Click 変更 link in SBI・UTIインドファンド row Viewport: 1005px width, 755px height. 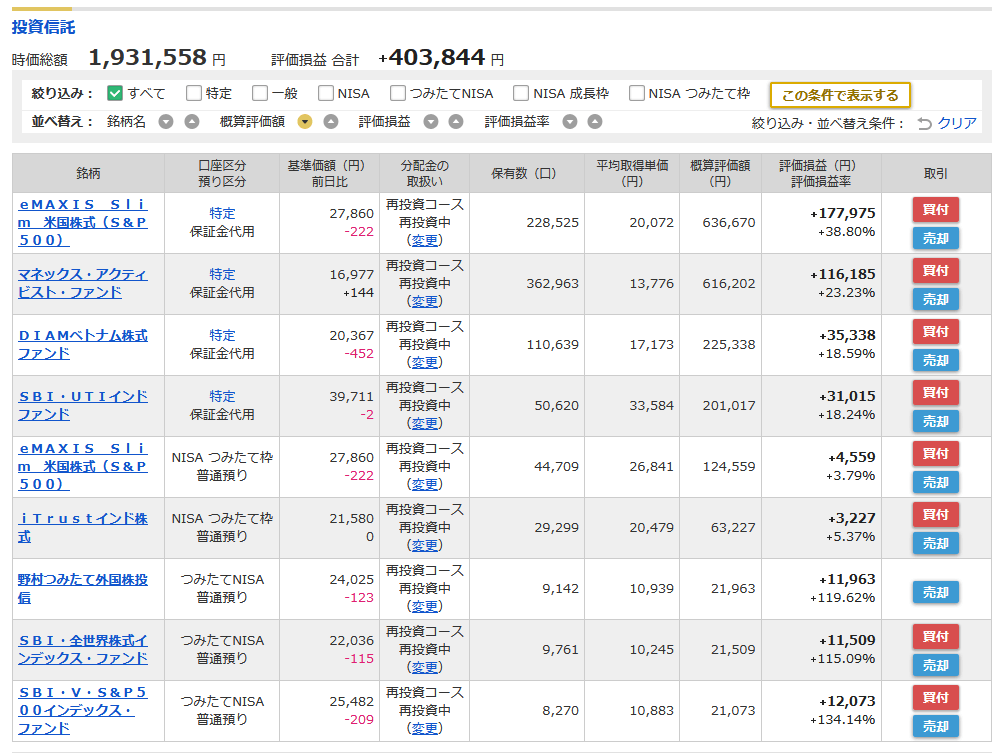[x=424, y=423]
